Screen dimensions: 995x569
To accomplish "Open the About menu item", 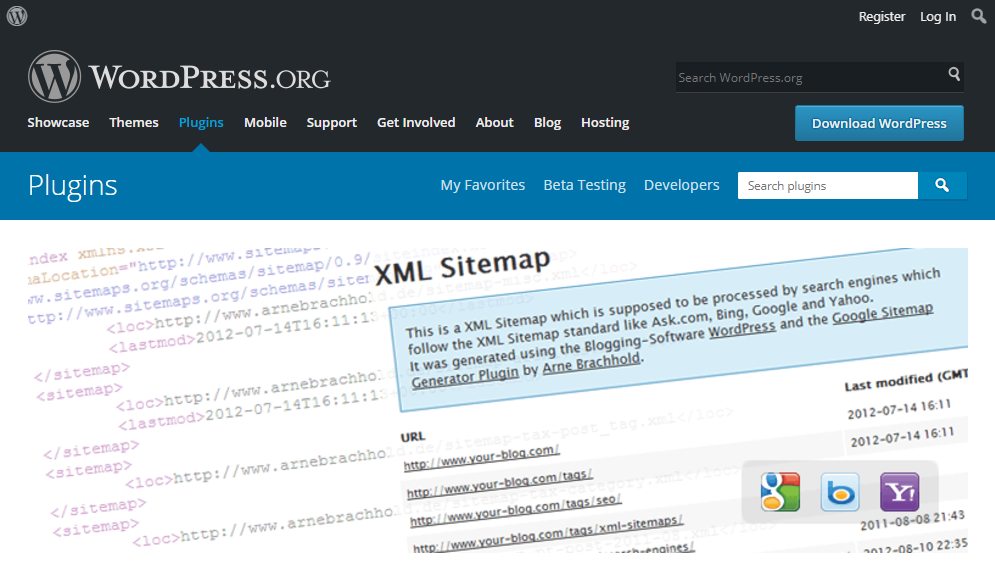I will [x=494, y=122].
